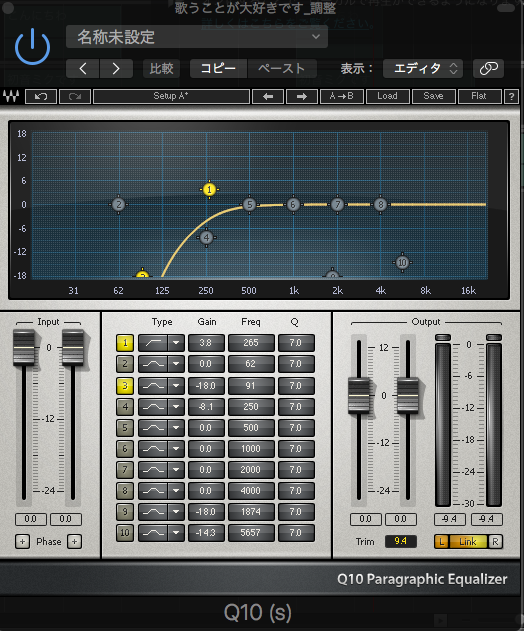Select the L channel button

[441, 542]
